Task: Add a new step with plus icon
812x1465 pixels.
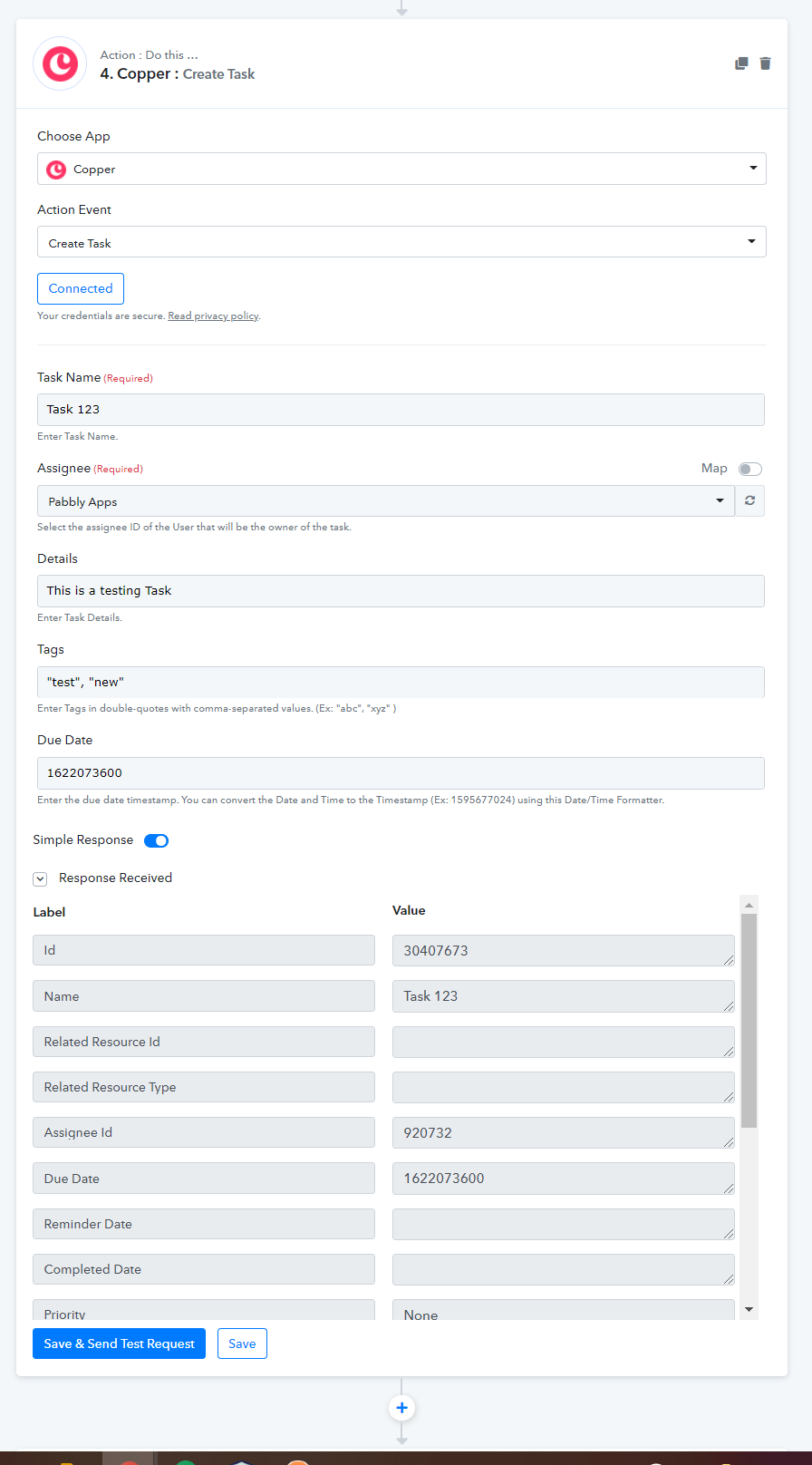Action: click(x=401, y=1408)
